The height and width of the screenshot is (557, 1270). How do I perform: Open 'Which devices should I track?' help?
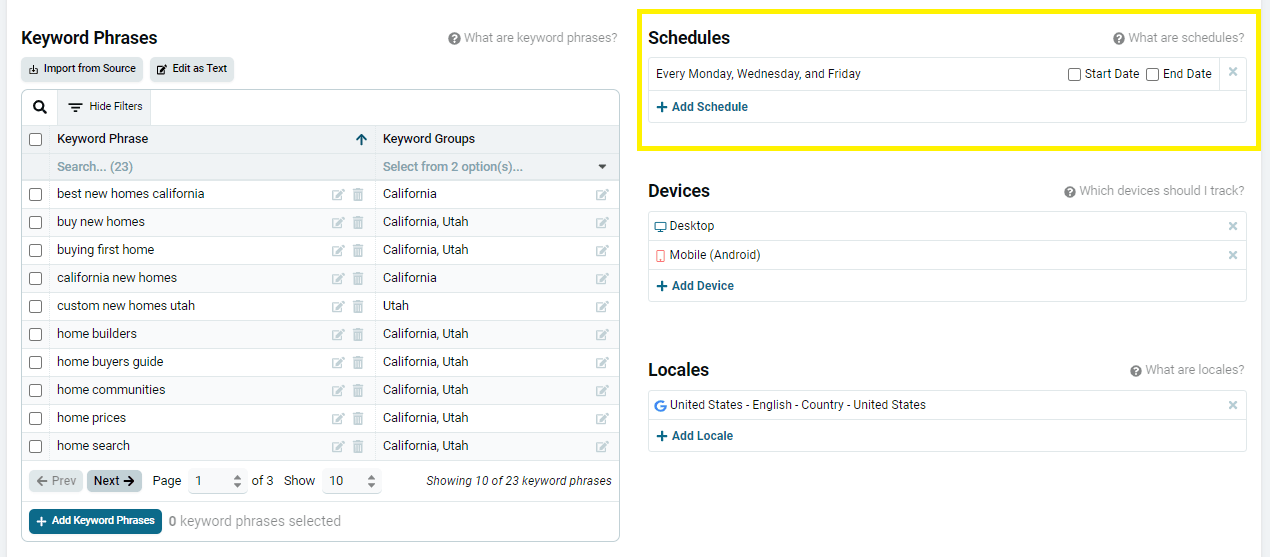click(1154, 191)
